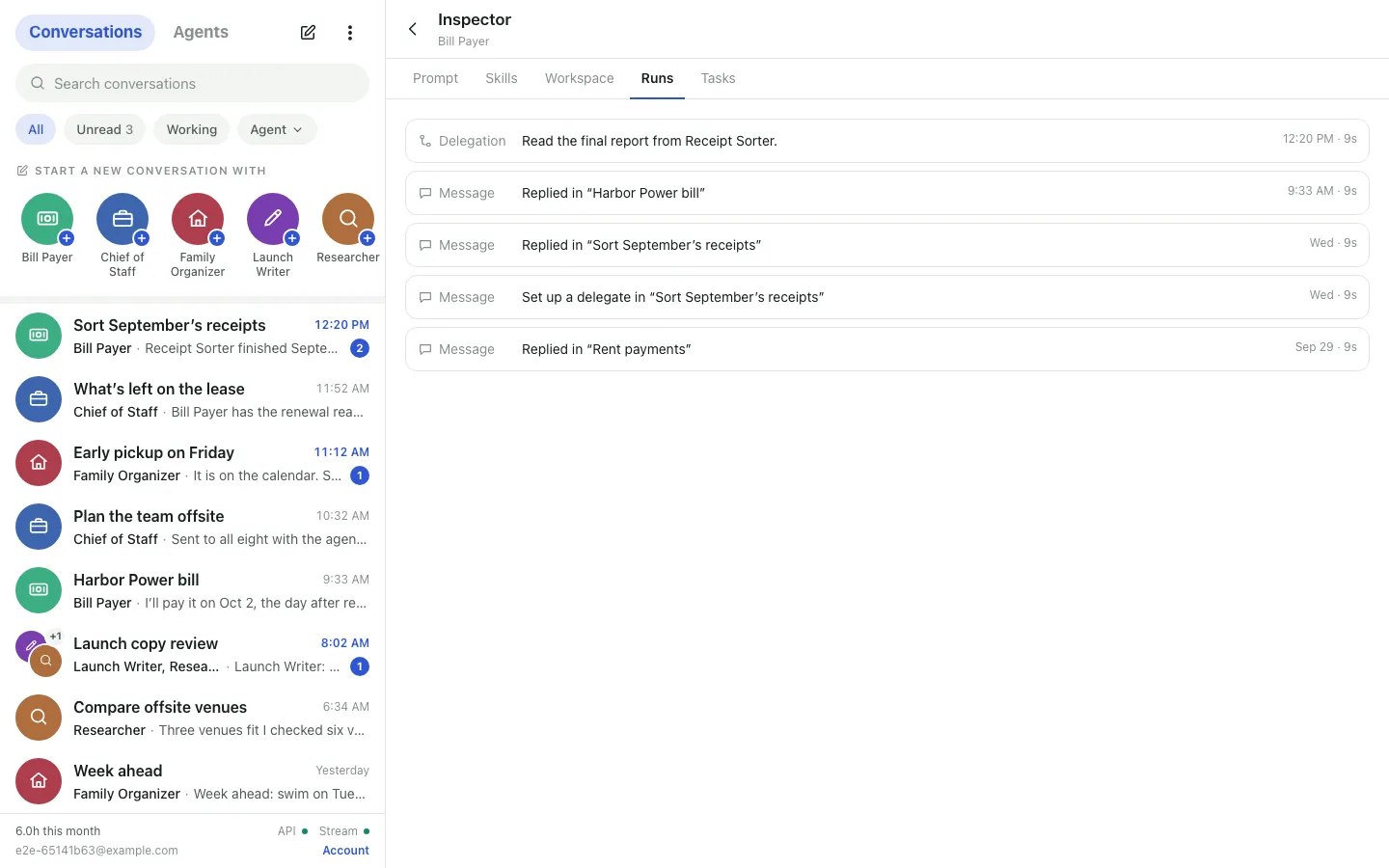
Task: Switch to the Agents tab
Action: (201, 32)
